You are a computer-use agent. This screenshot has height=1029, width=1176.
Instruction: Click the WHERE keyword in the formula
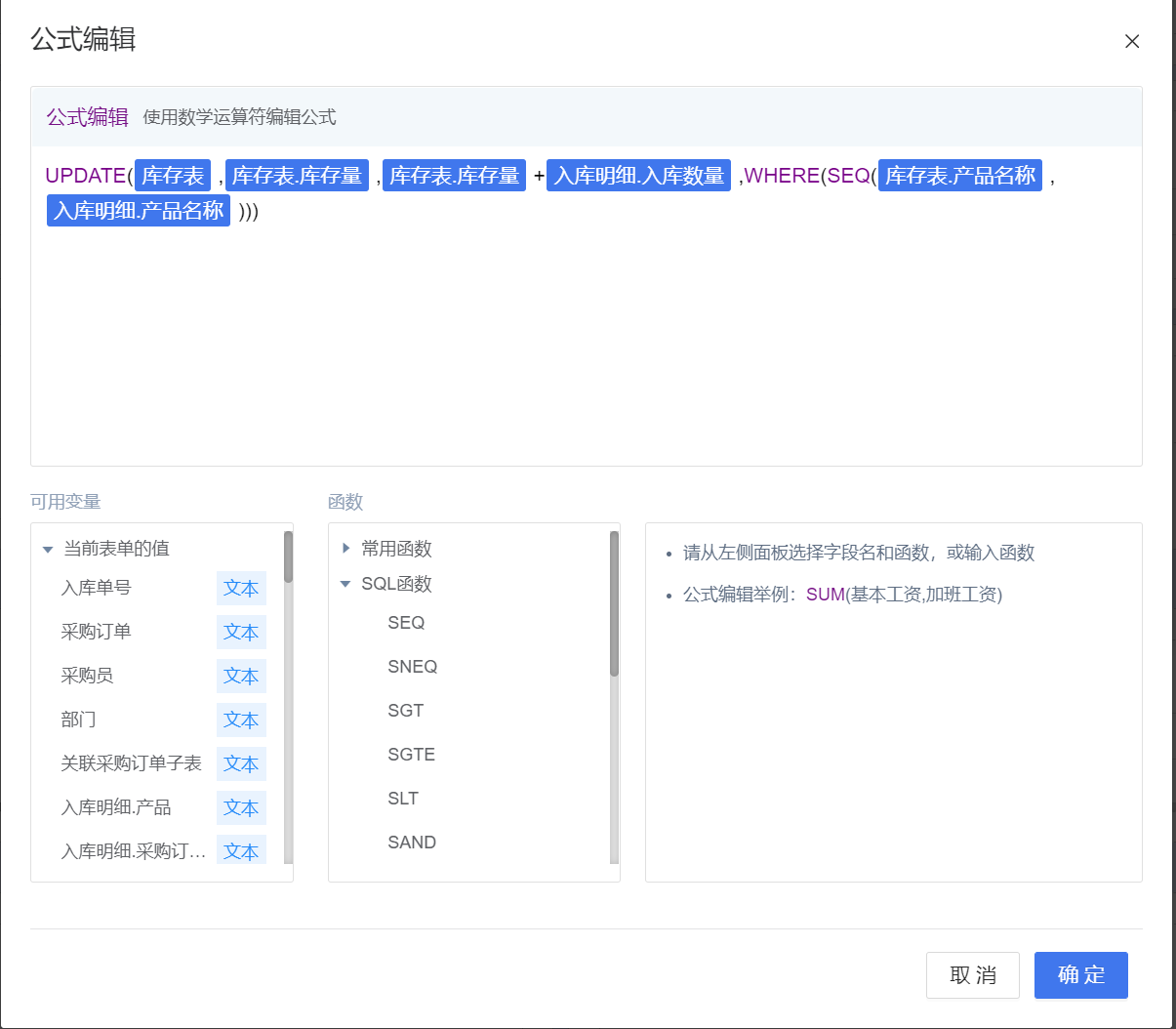782,176
